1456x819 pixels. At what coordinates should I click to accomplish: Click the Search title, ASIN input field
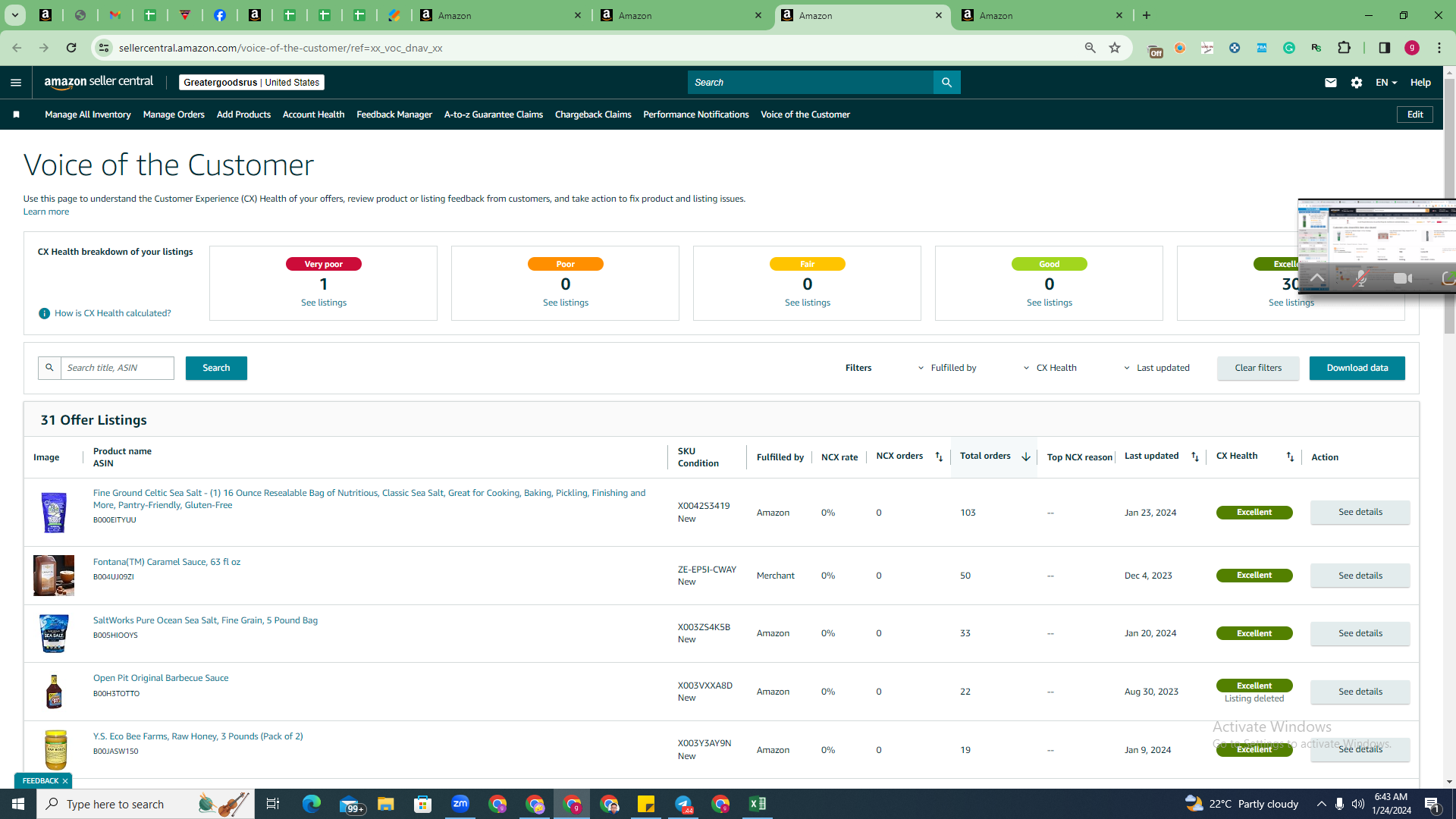pyautogui.click(x=118, y=368)
